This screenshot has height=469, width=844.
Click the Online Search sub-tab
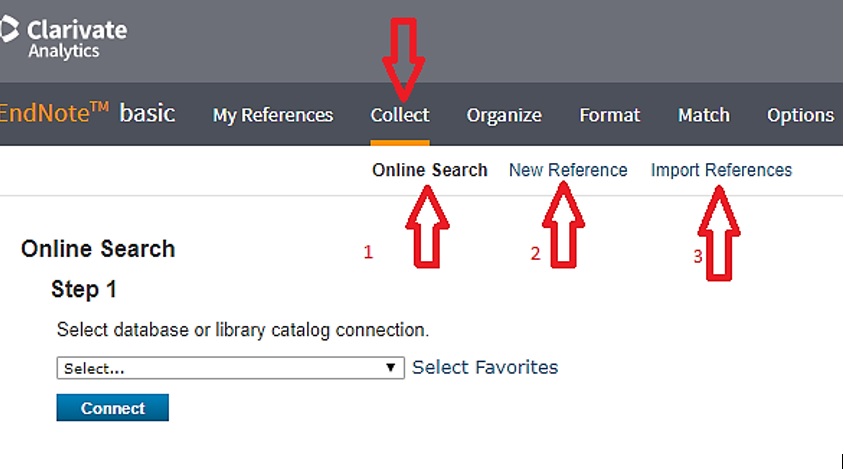pyautogui.click(x=430, y=170)
